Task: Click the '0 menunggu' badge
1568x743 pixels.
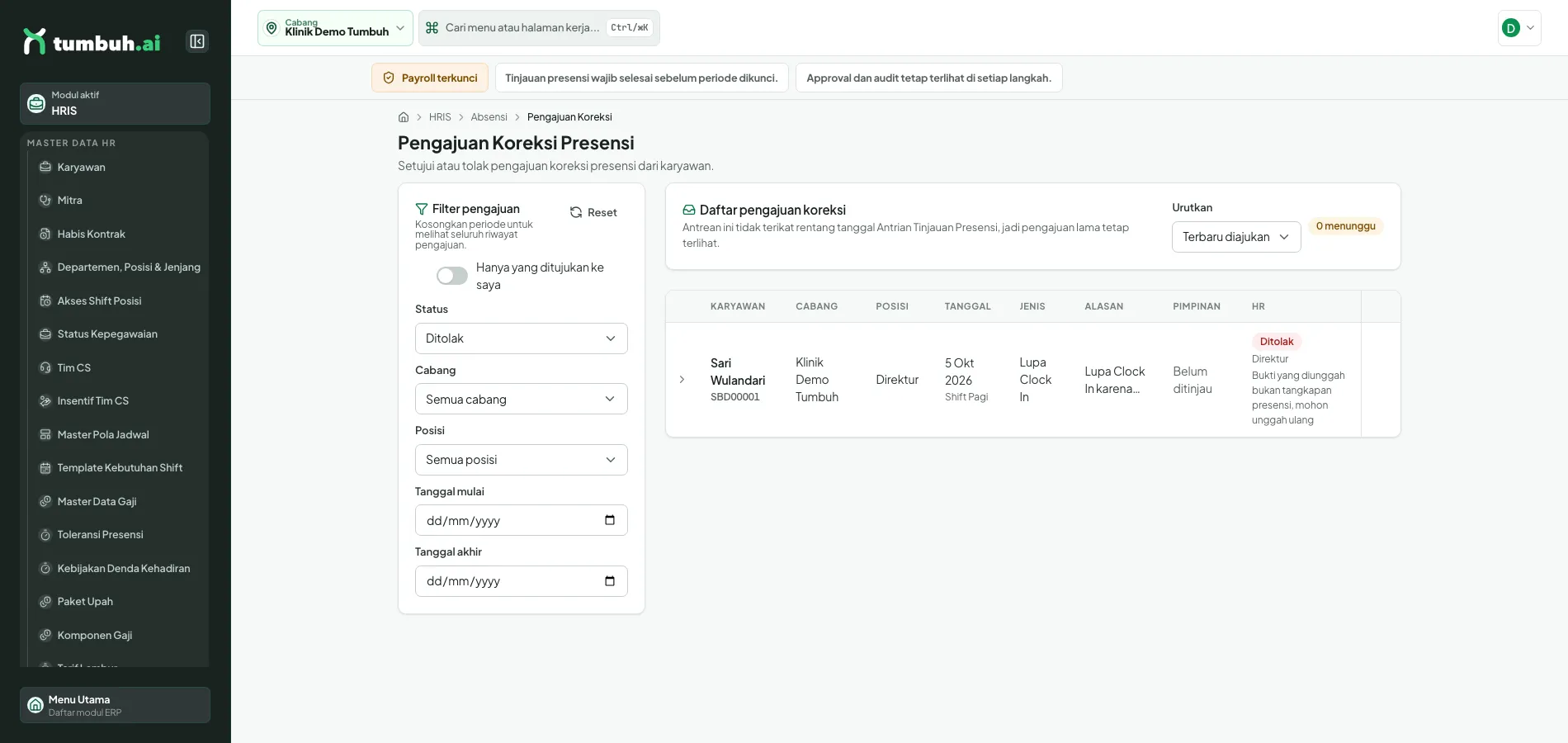Action: pos(1345,226)
